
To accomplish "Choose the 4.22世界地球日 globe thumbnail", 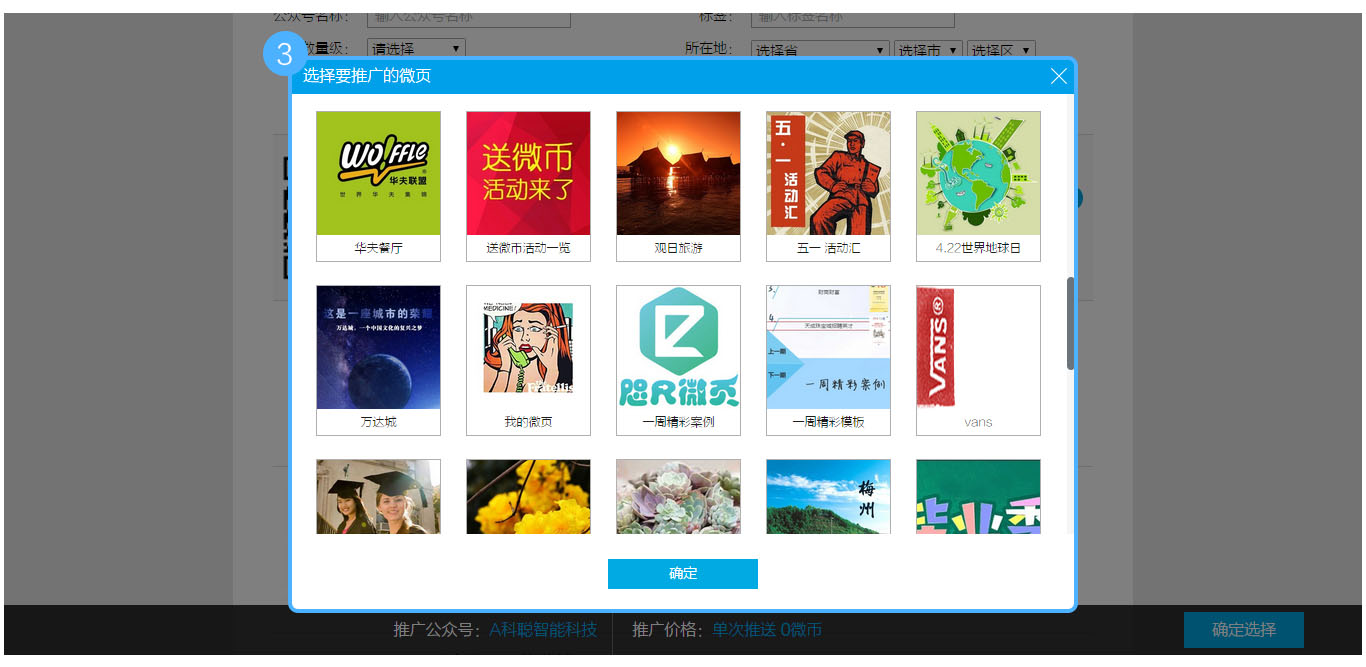I will [x=978, y=174].
